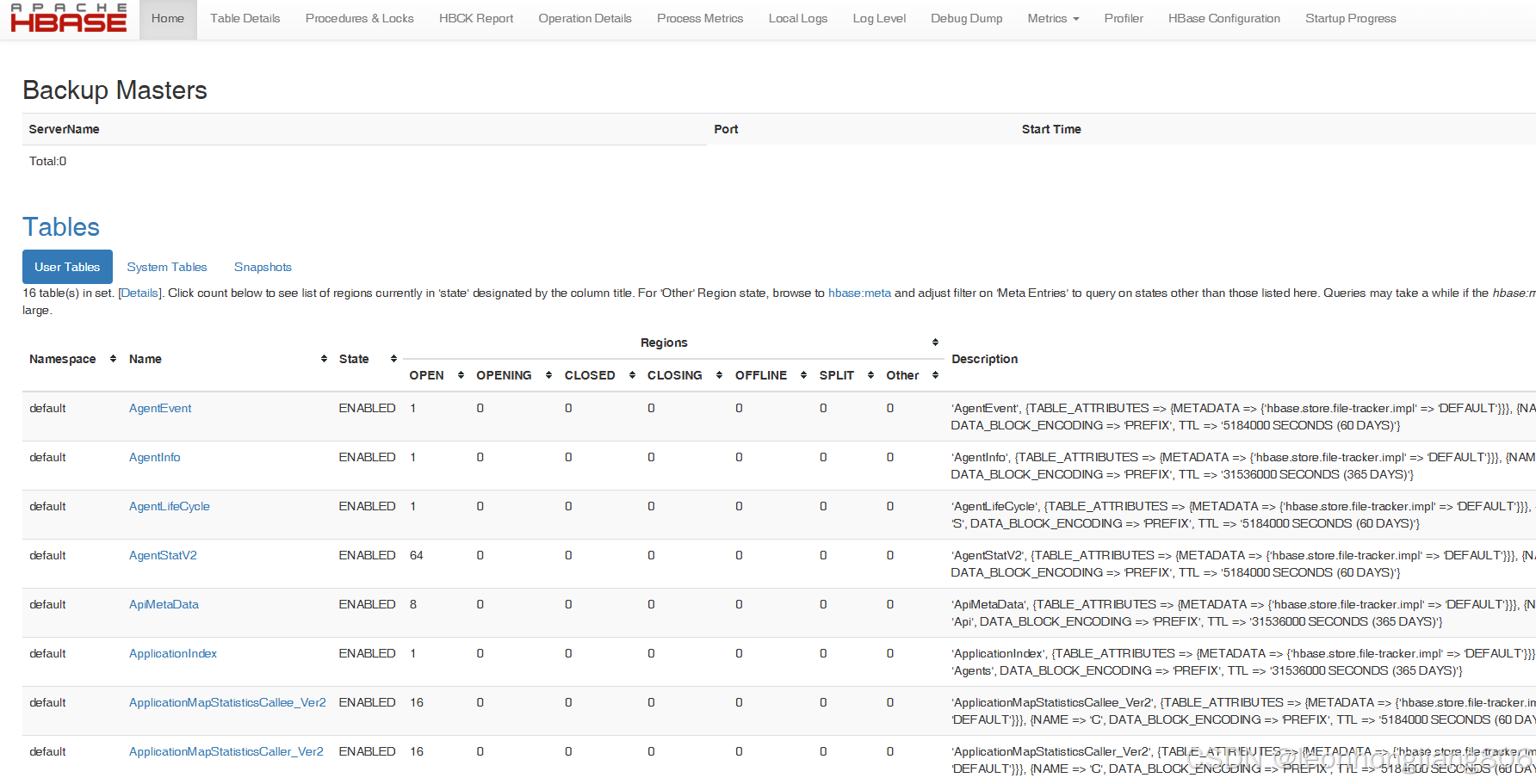Click OPEN count 8 for ApiMetaData
1536x784 pixels.
[413, 604]
